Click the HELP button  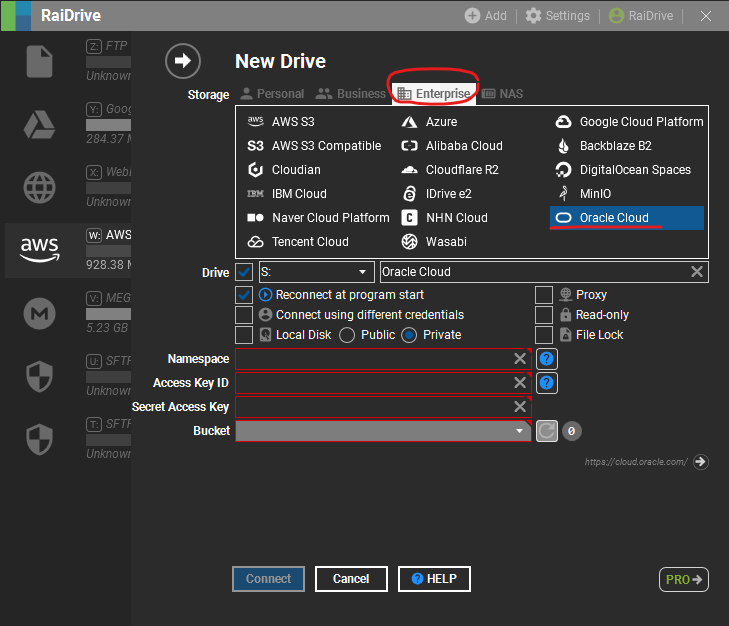coord(434,579)
